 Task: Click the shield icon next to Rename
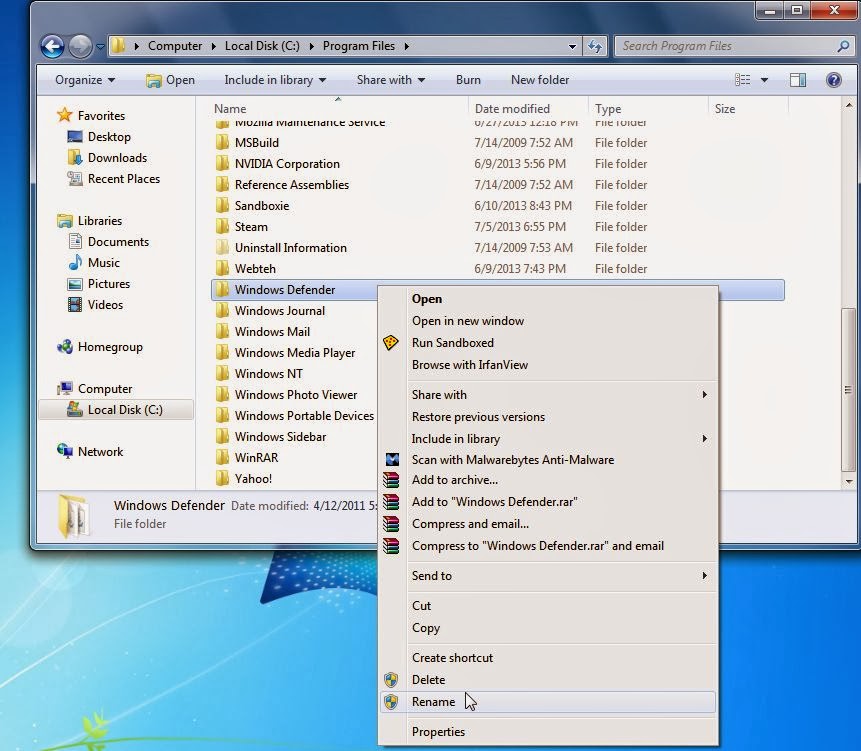[391, 702]
